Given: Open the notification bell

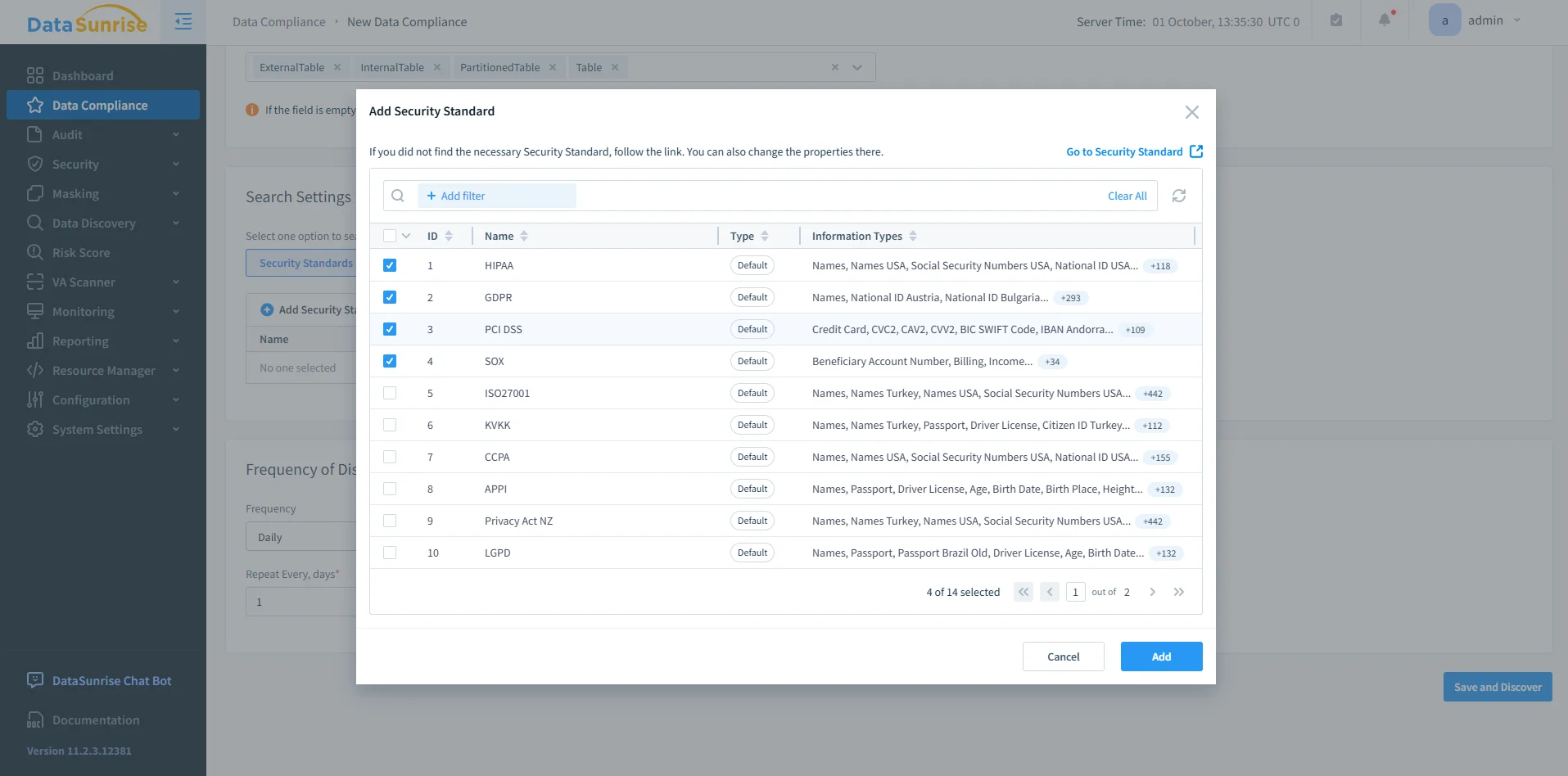Looking at the screenshot, I should point(1383,20).
